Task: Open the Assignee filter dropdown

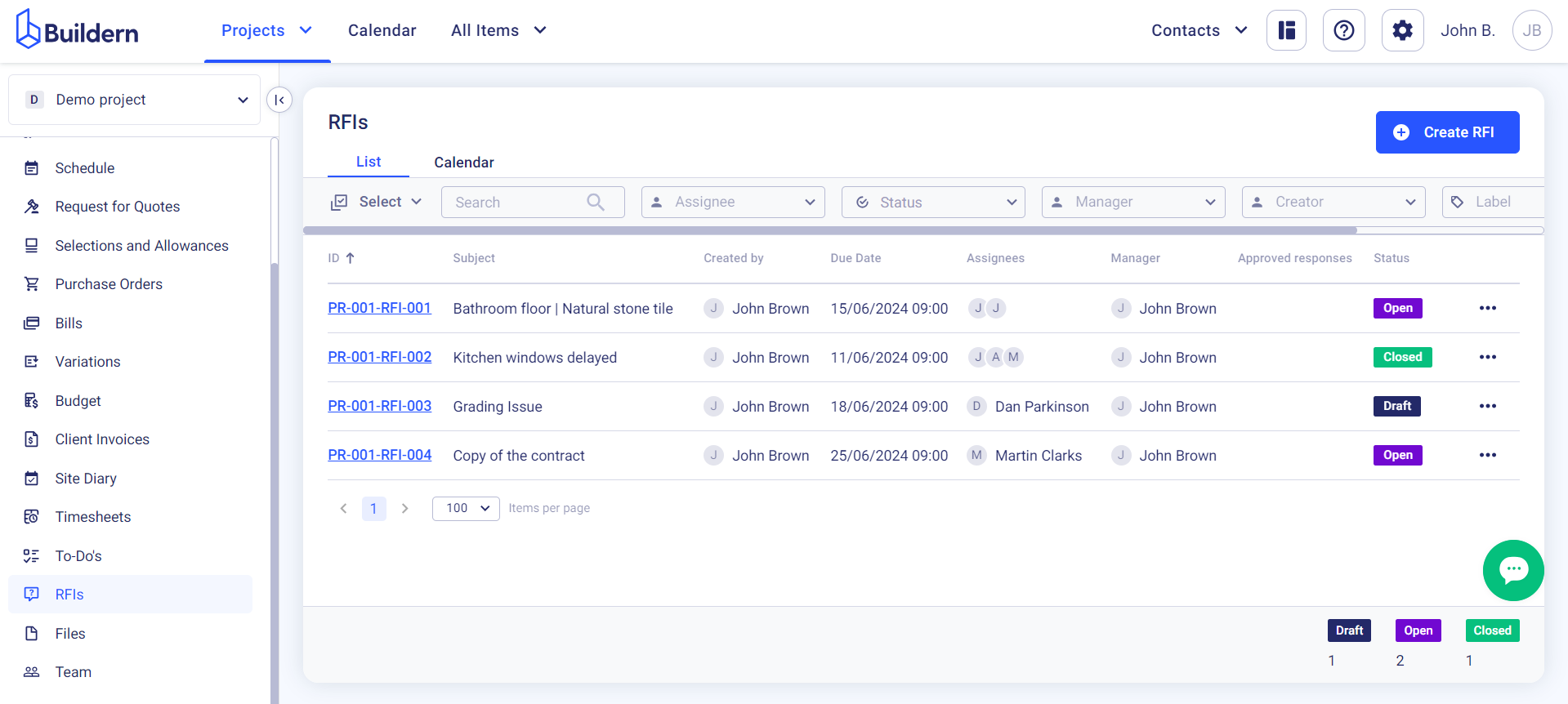Action: [732, 202]
